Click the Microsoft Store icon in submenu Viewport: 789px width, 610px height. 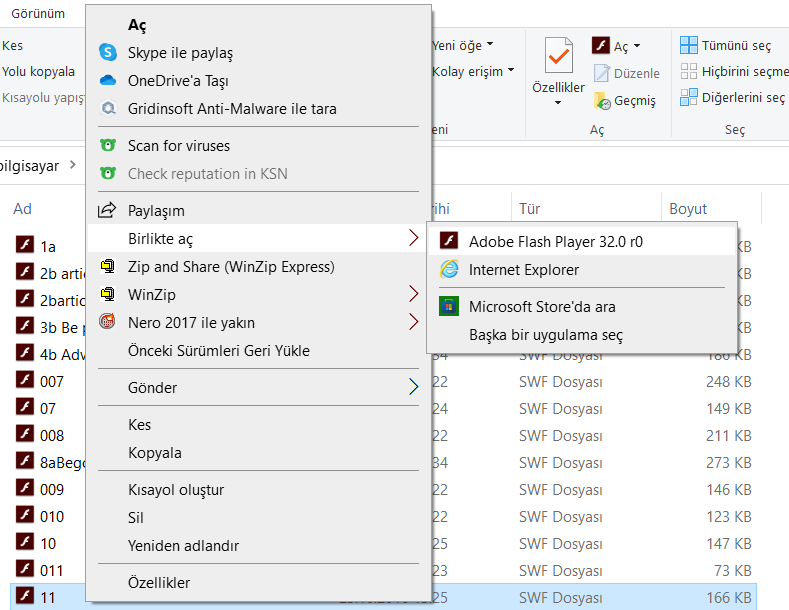[450, 307]
